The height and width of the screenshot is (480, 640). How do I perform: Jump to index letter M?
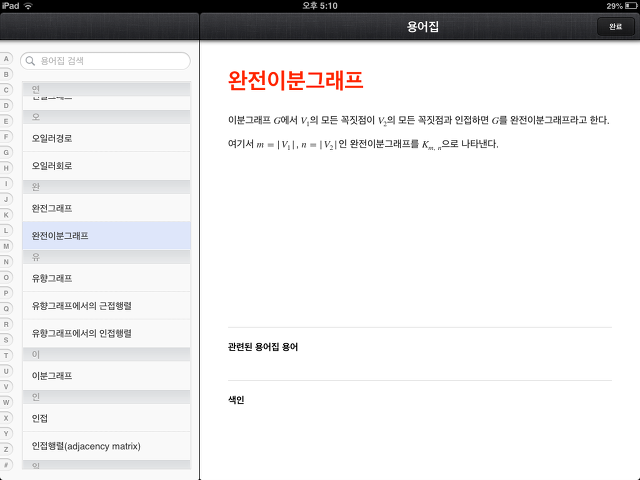click(x=6, y=246)
